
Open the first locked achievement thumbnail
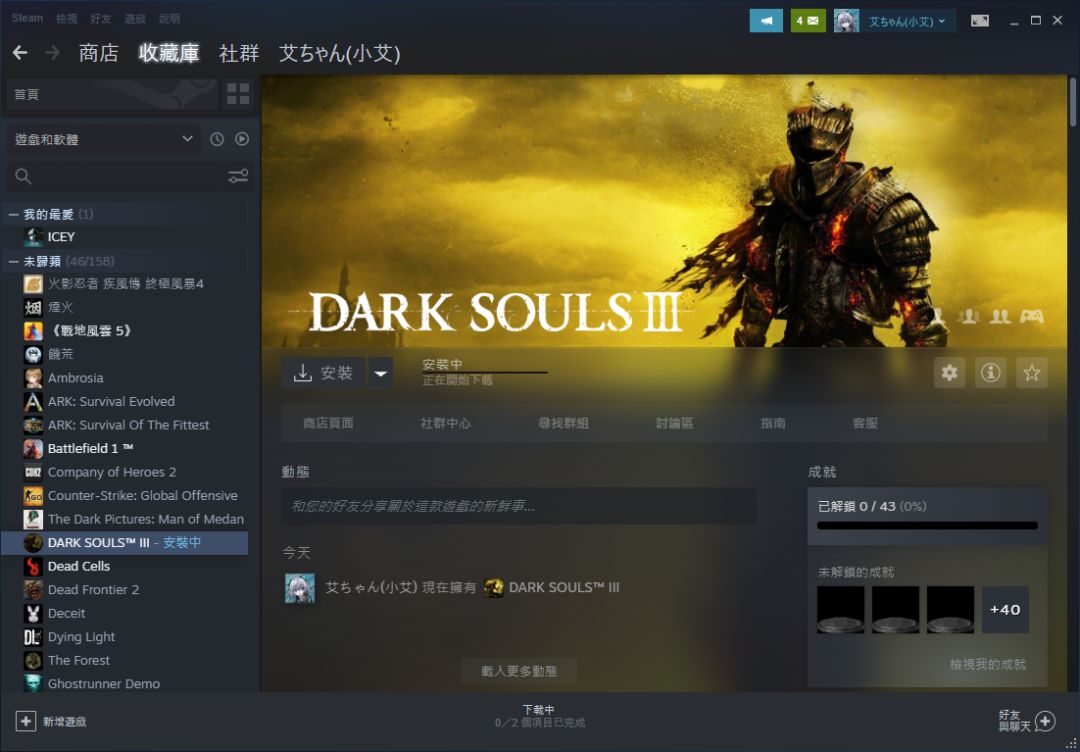click(x=840, y=609)
